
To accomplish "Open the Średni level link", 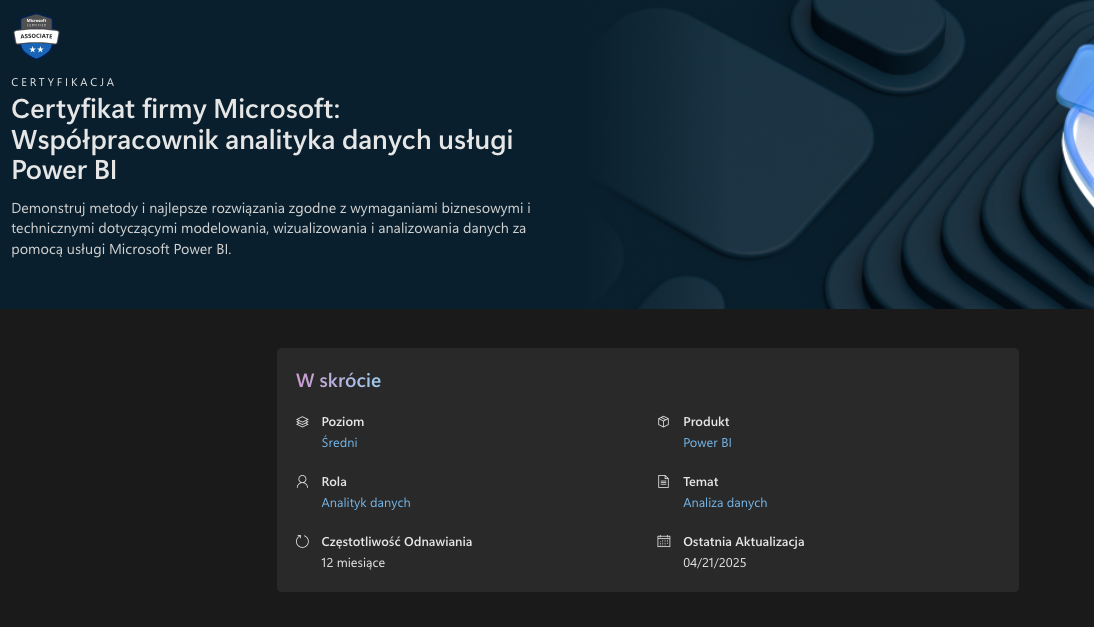I will (x=339, y=442).
